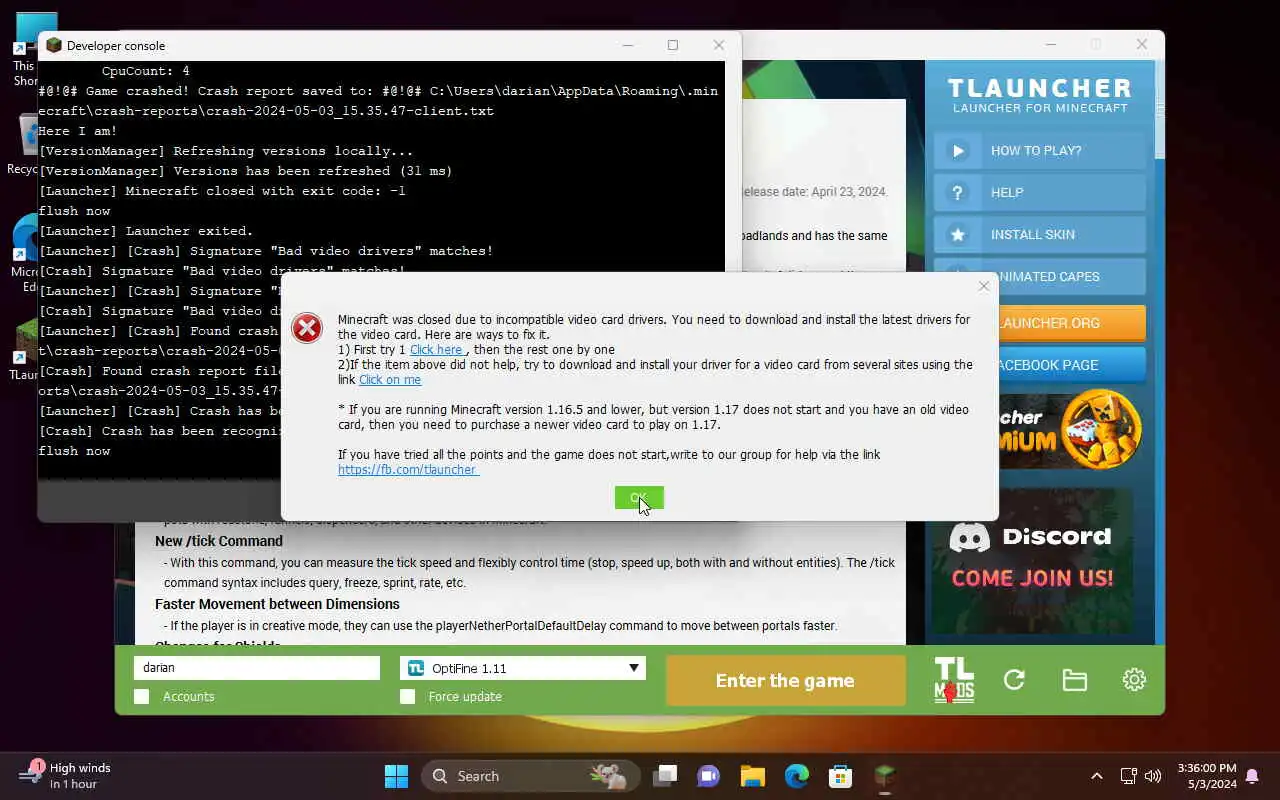1280x800 pixels.
Task: Click the HOW TO PLAY? play icon
Action: (x=958, y=151)
